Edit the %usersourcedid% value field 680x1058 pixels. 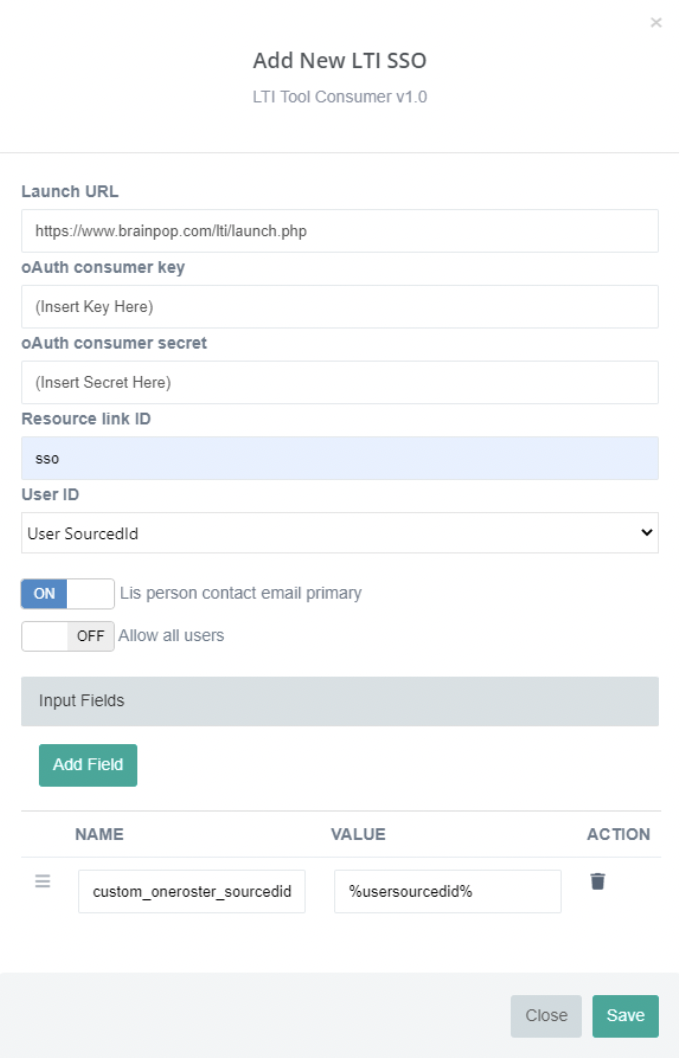coord(447,891)
